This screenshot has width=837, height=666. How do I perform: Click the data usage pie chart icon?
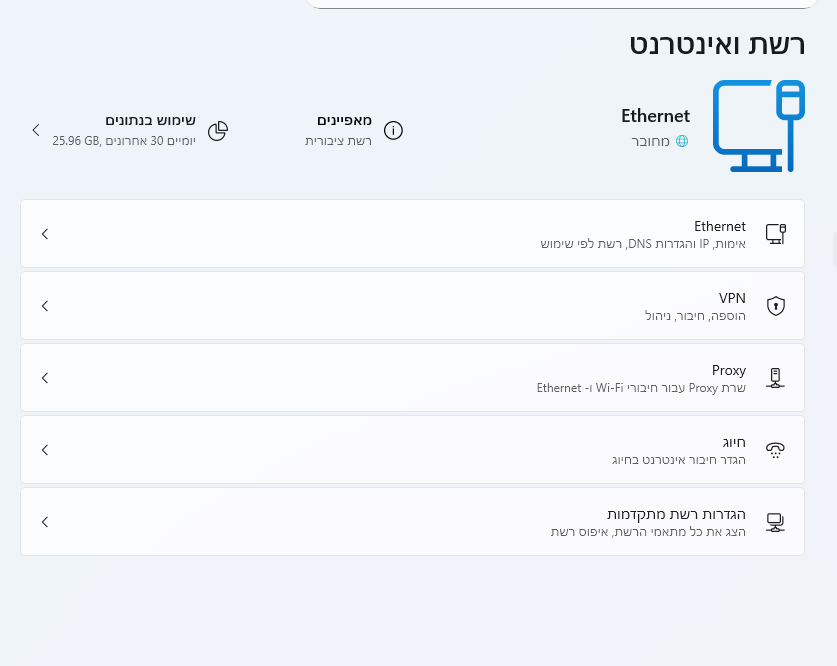[x=218, y=131]
